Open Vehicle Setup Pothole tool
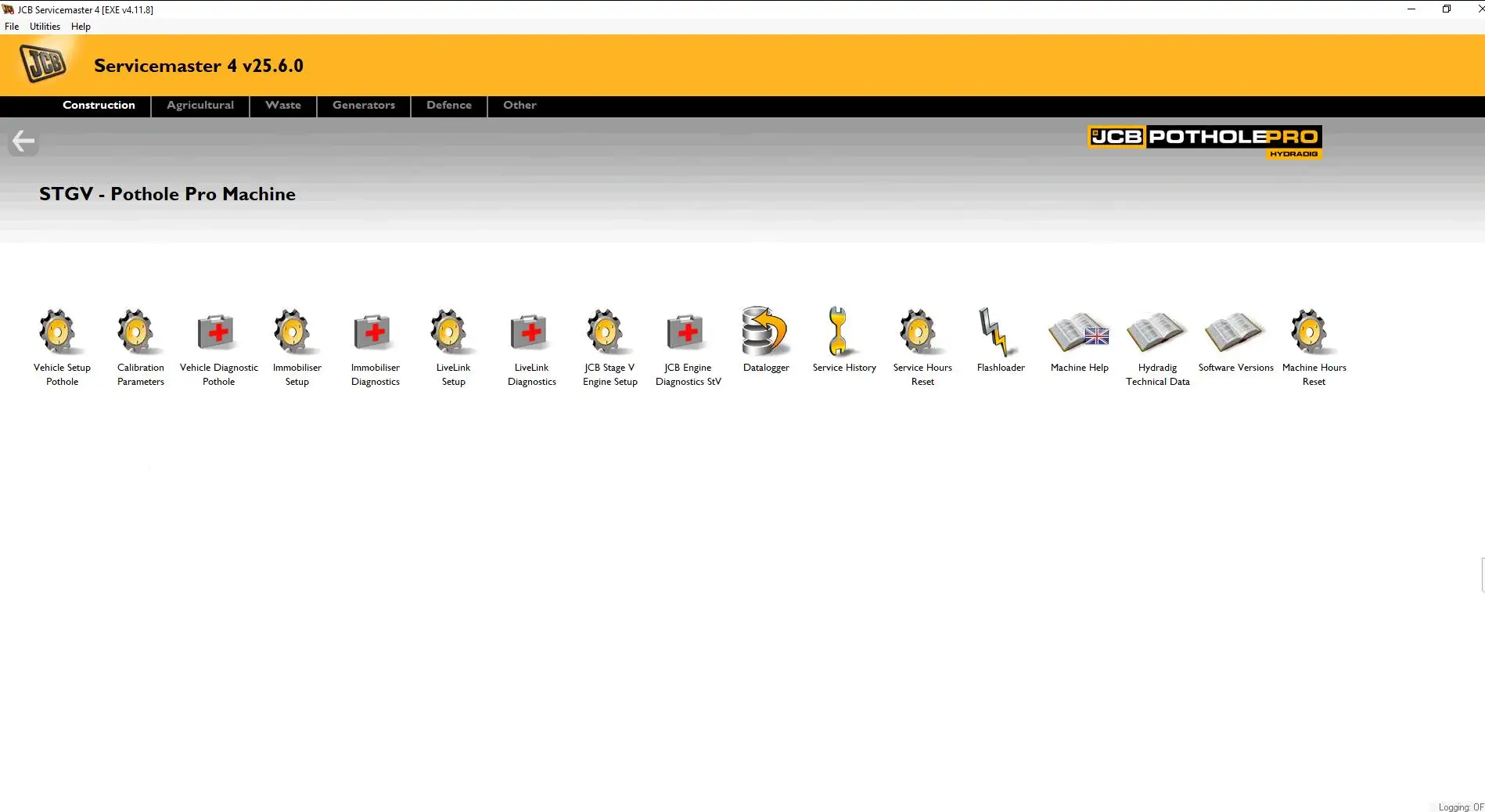The width and height of the screenshot is (1485, 812). [62, 347]
